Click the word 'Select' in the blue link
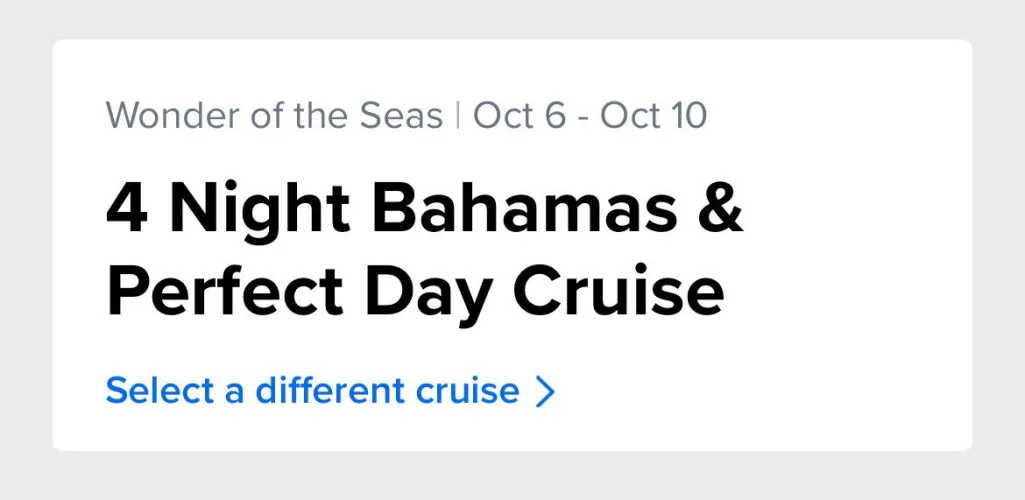The height and width of the screenshot is (500, 1025). [160, 391]
